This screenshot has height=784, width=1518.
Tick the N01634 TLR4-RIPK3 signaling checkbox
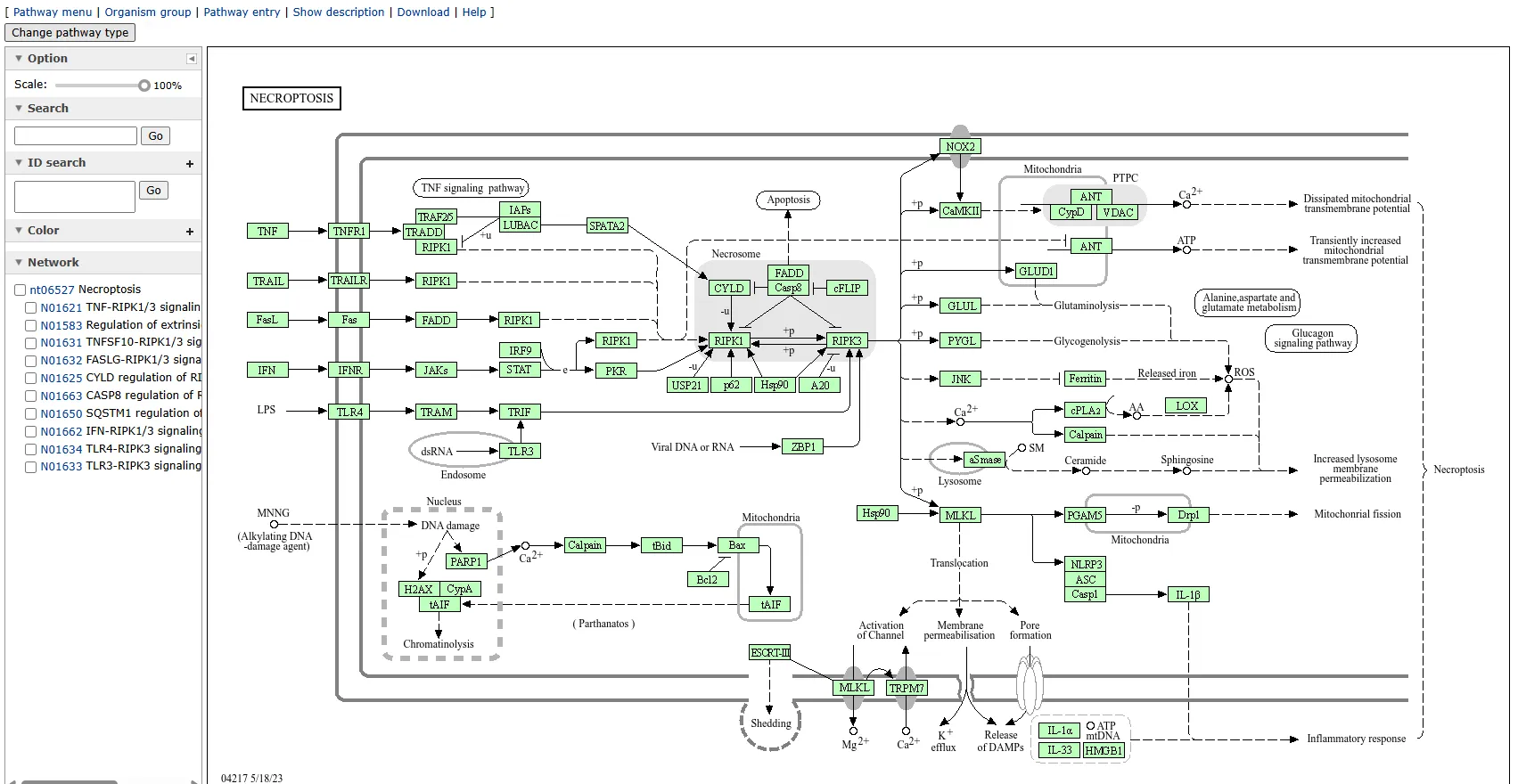tap(31, 450)
